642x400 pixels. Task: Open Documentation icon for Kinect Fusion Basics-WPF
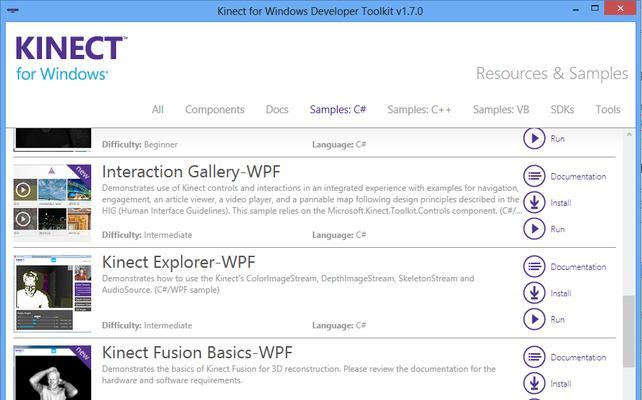(x=534, y=357)
